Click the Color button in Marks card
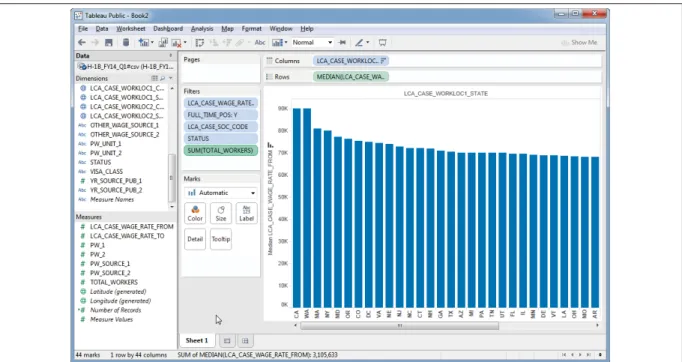This screenshot has width=682, height=362. point(195,213)
